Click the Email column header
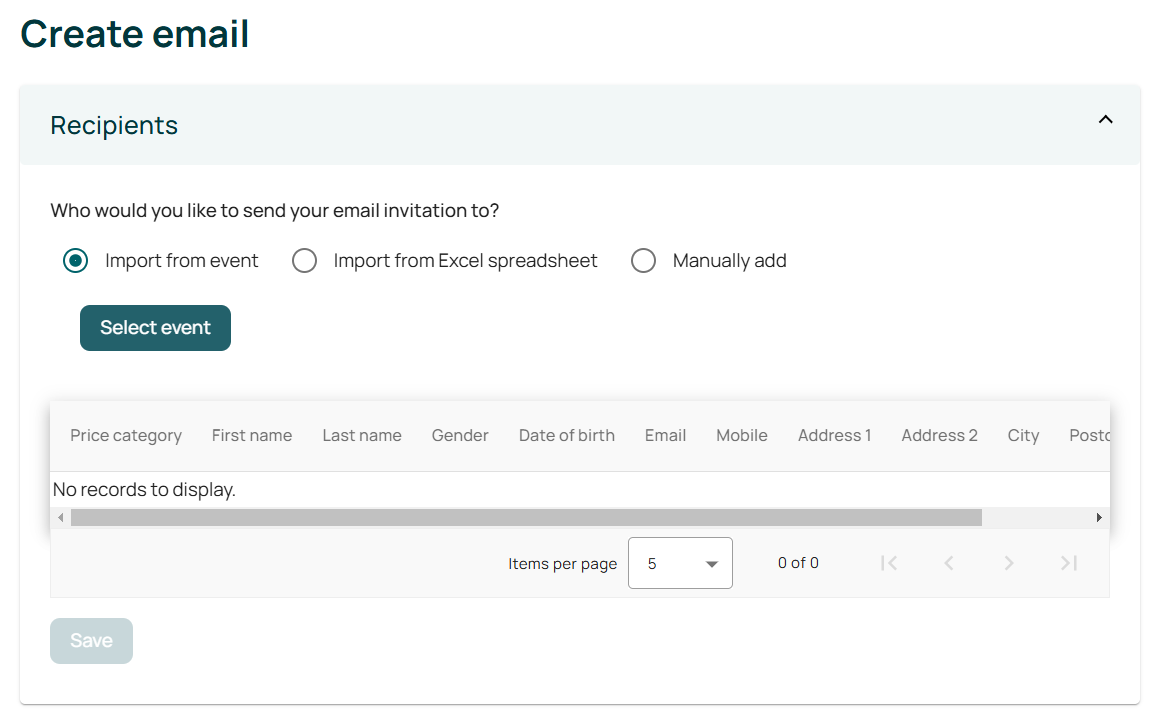 tap(665, 436)
